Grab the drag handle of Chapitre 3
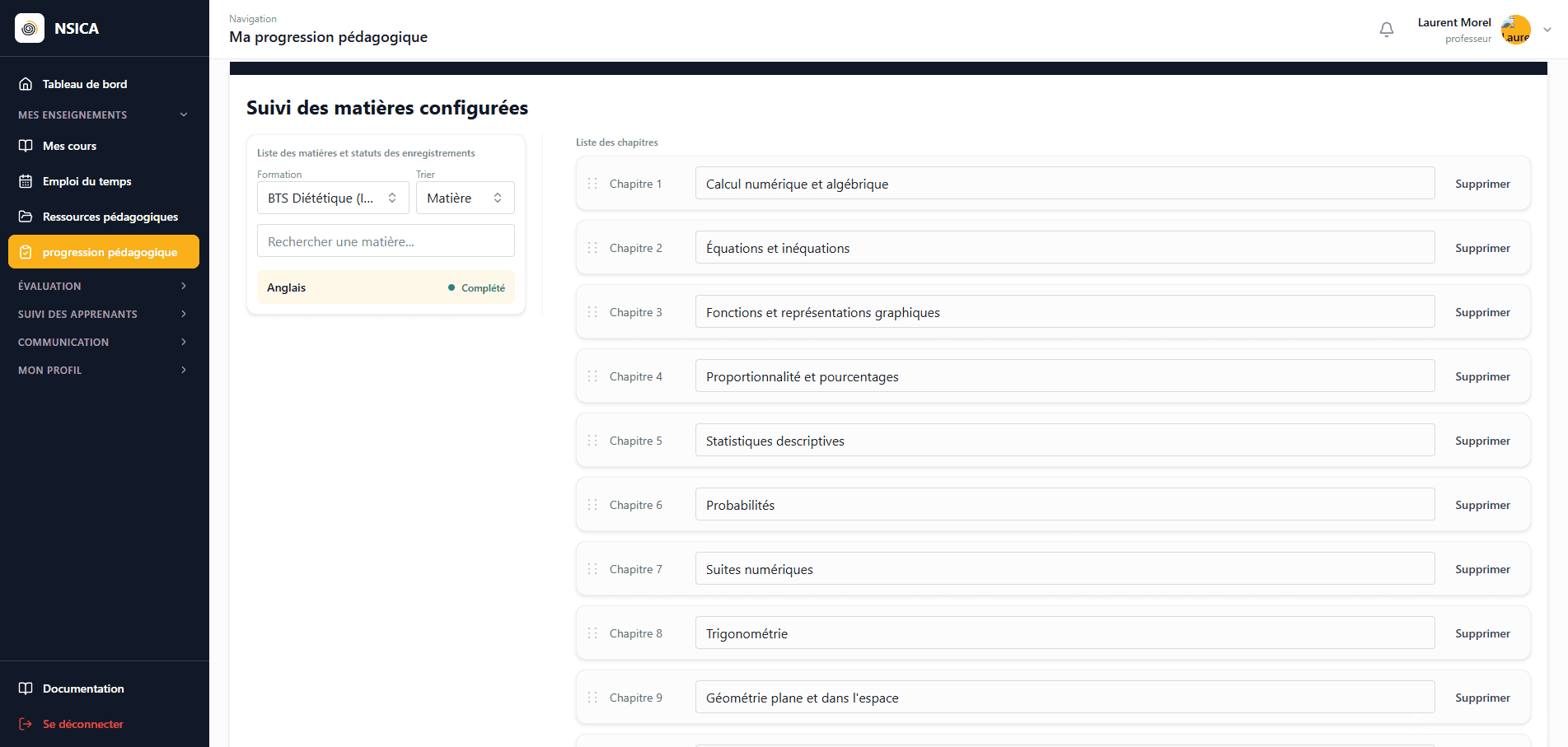Viewport: 1568px width, 747px height. tap(592, 312)
